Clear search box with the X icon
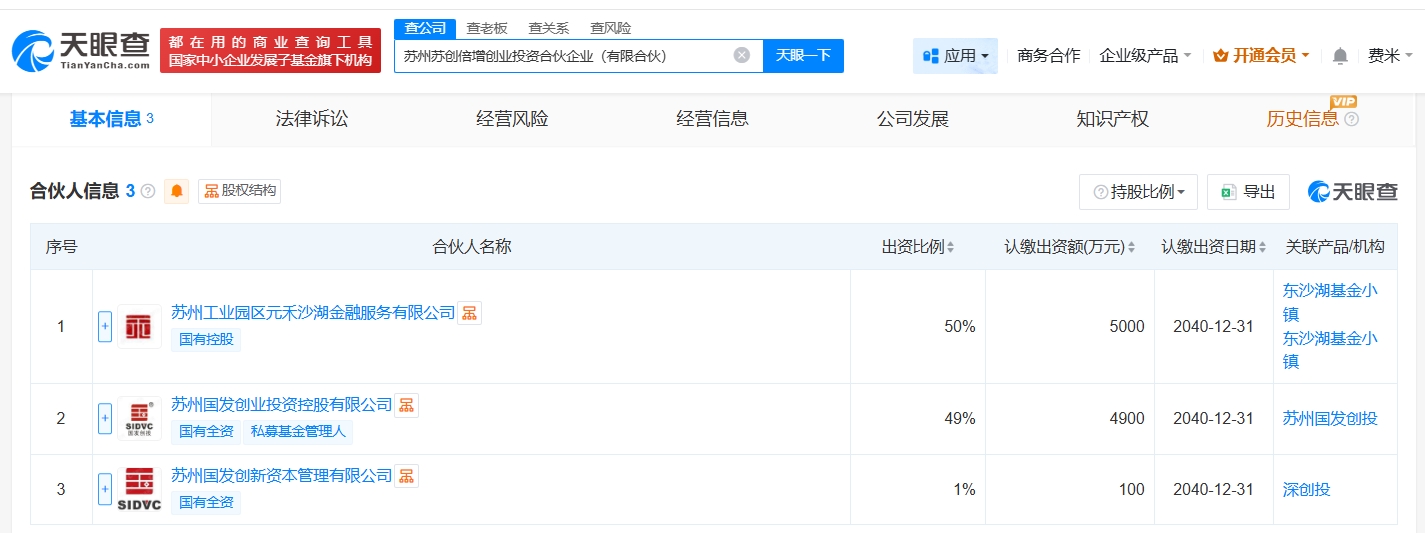 tap(741, 56)
